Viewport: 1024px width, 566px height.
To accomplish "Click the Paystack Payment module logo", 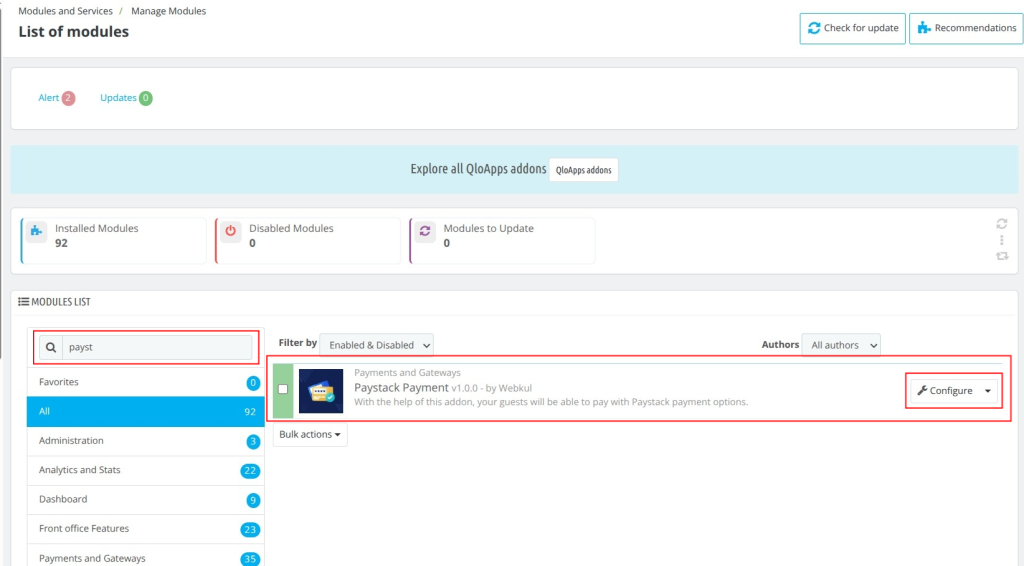I will pyautogui.click(x=321, y=391).
